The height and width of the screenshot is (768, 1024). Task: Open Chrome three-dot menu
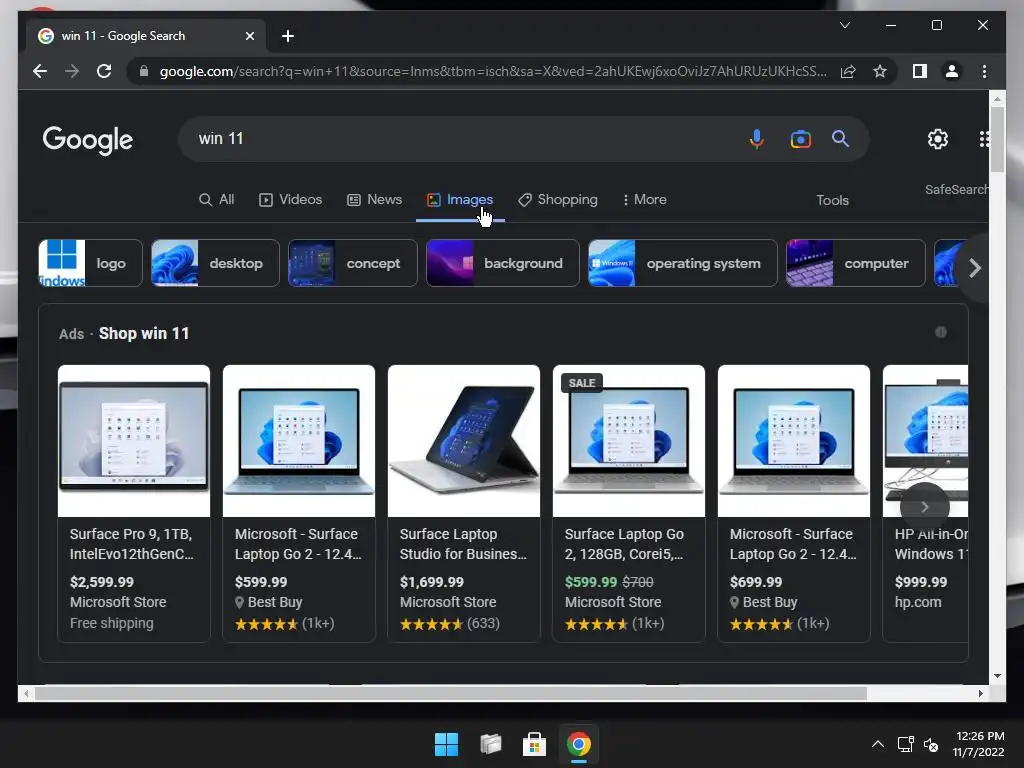click(x=984, y=71)
